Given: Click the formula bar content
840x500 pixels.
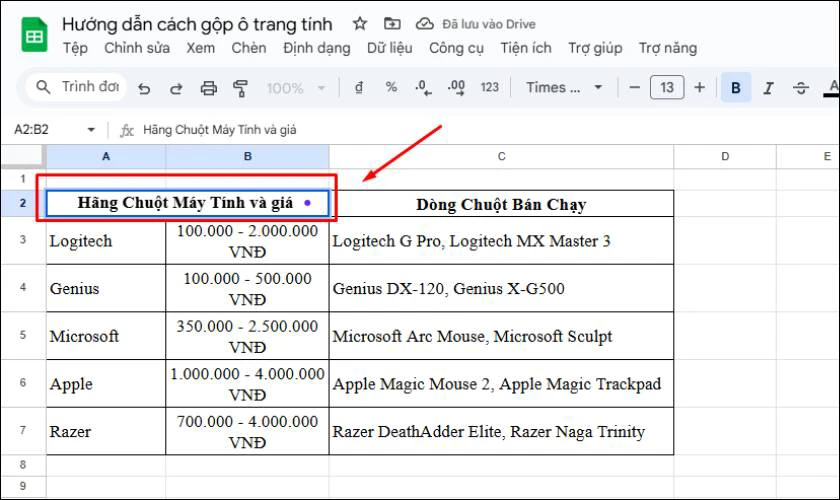Looking at the screenshot, I should 220,130.
